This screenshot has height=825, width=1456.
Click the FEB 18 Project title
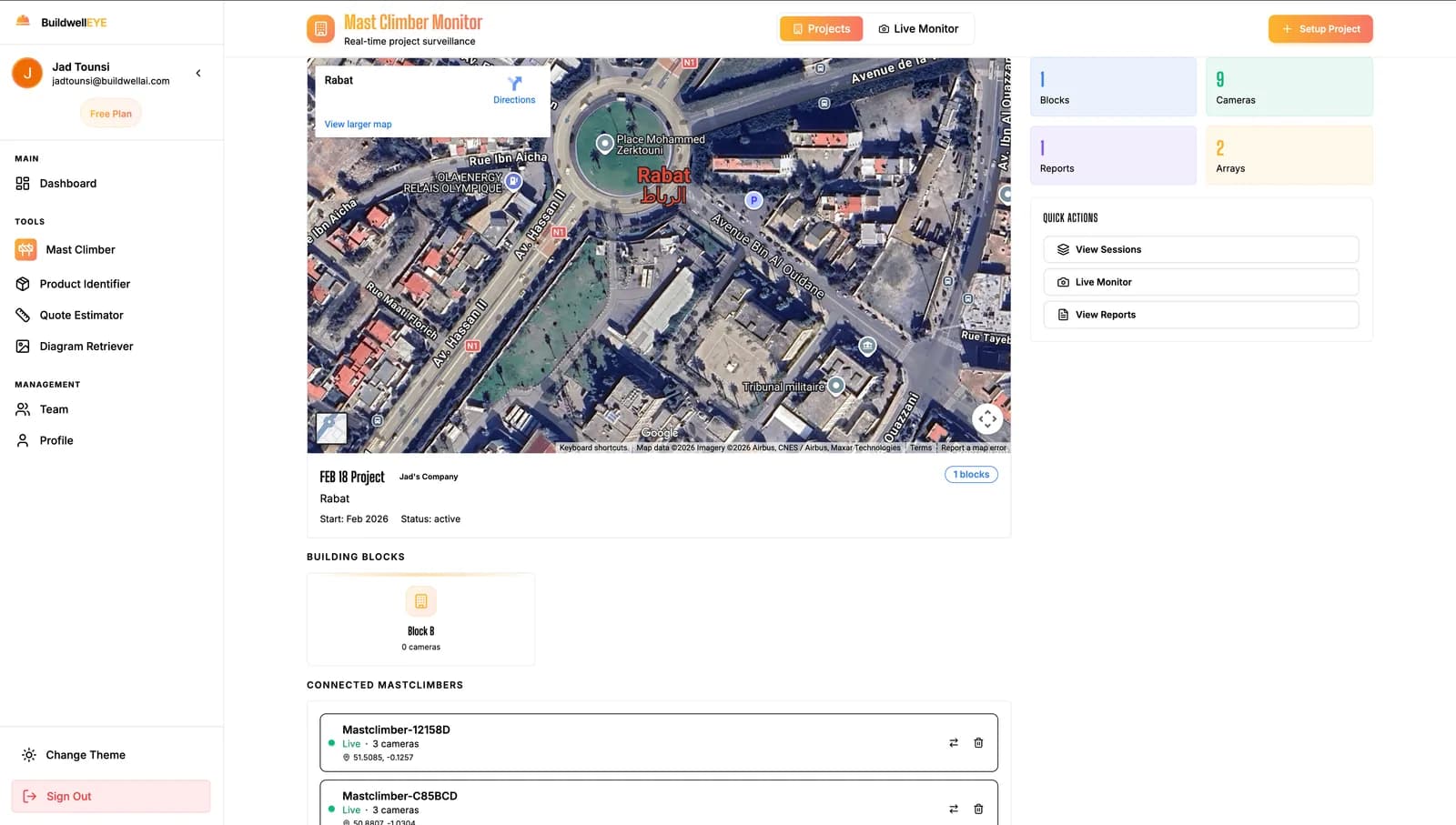(352, 477)
